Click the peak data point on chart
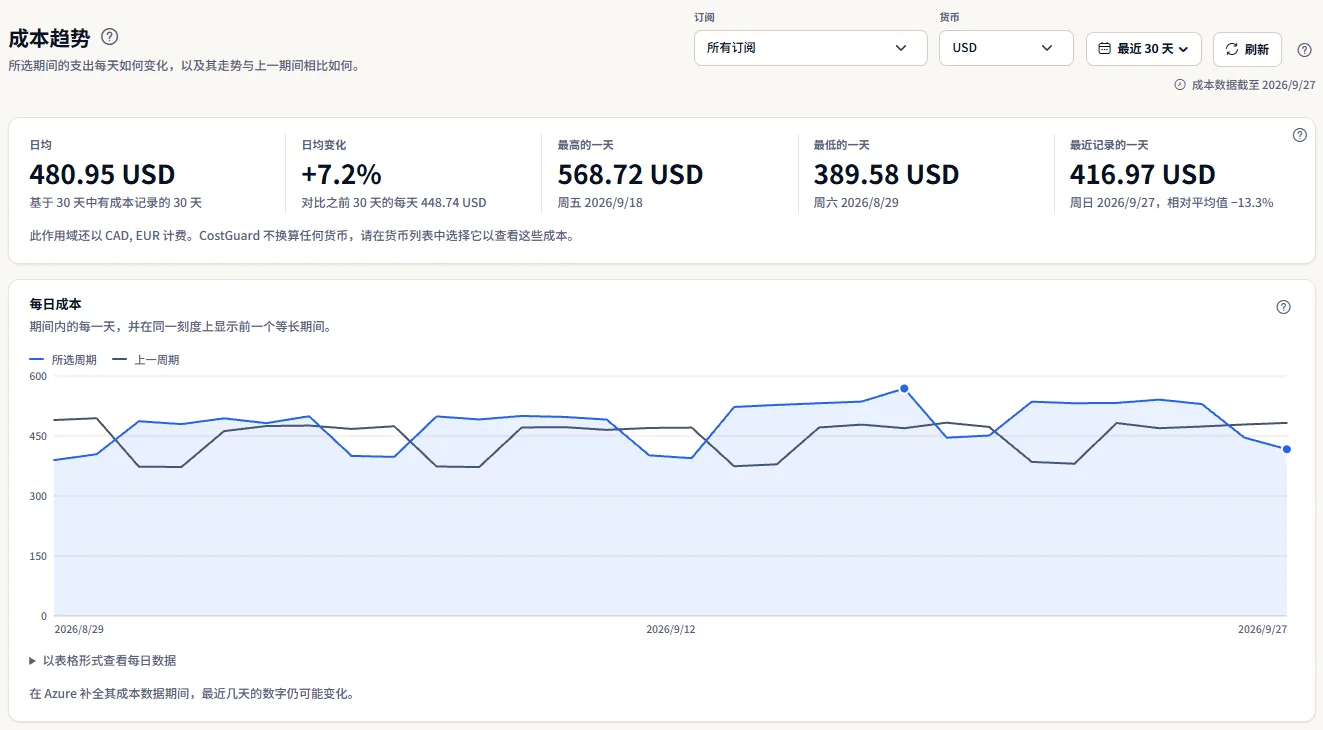1323x730 pixels. click(x=904, y=388)
